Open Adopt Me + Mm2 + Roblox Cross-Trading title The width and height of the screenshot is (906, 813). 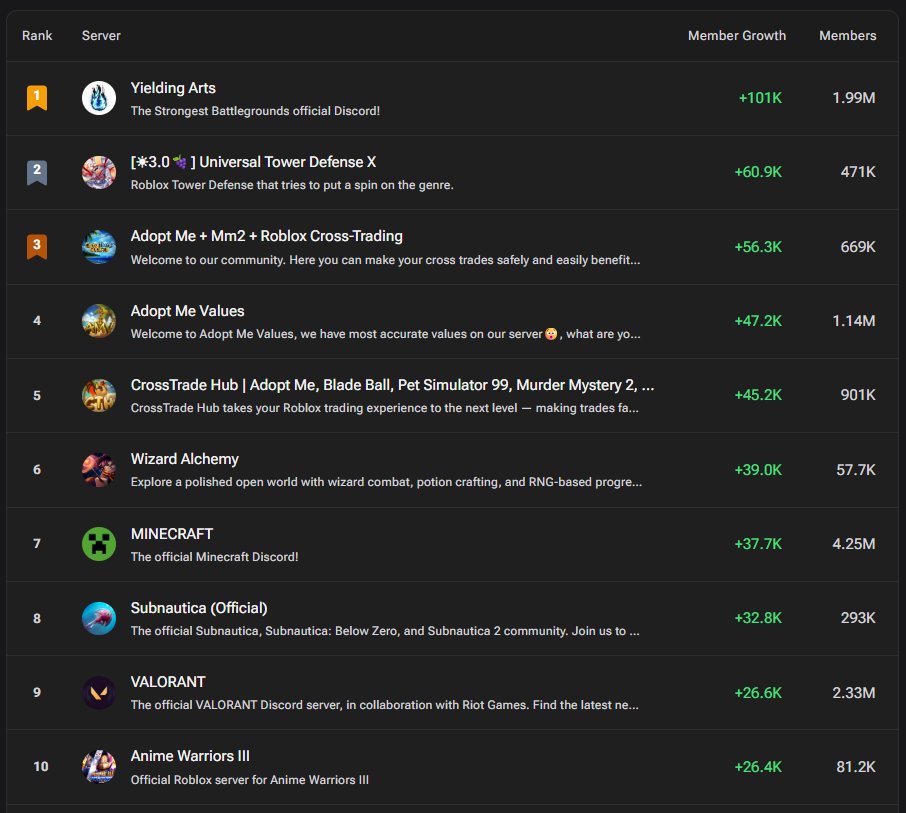click(x=266, y=236)
